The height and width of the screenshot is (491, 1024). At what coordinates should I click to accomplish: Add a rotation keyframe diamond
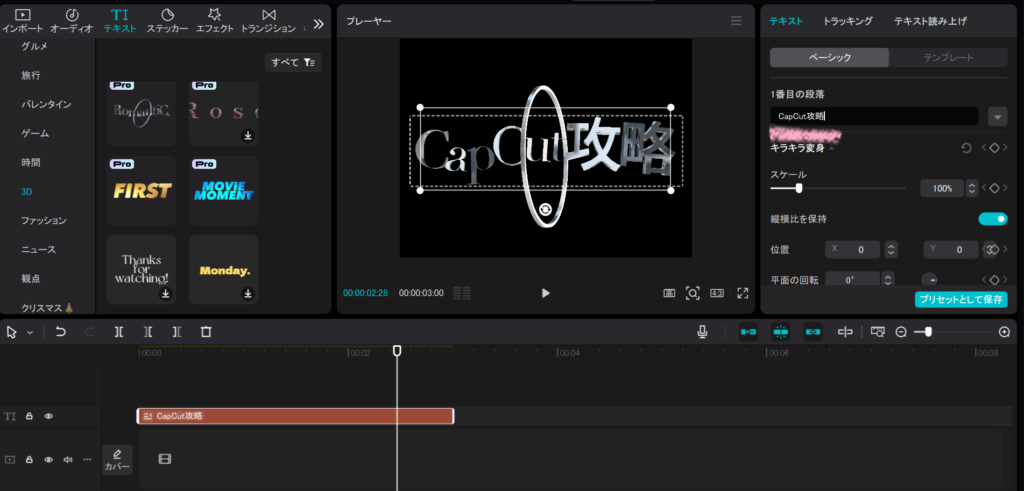coord(994,279)
